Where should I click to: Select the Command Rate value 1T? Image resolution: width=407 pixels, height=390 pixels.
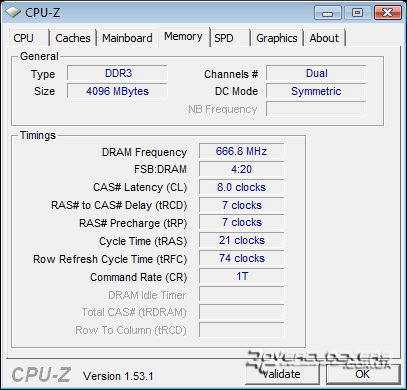tap(242, 276)
